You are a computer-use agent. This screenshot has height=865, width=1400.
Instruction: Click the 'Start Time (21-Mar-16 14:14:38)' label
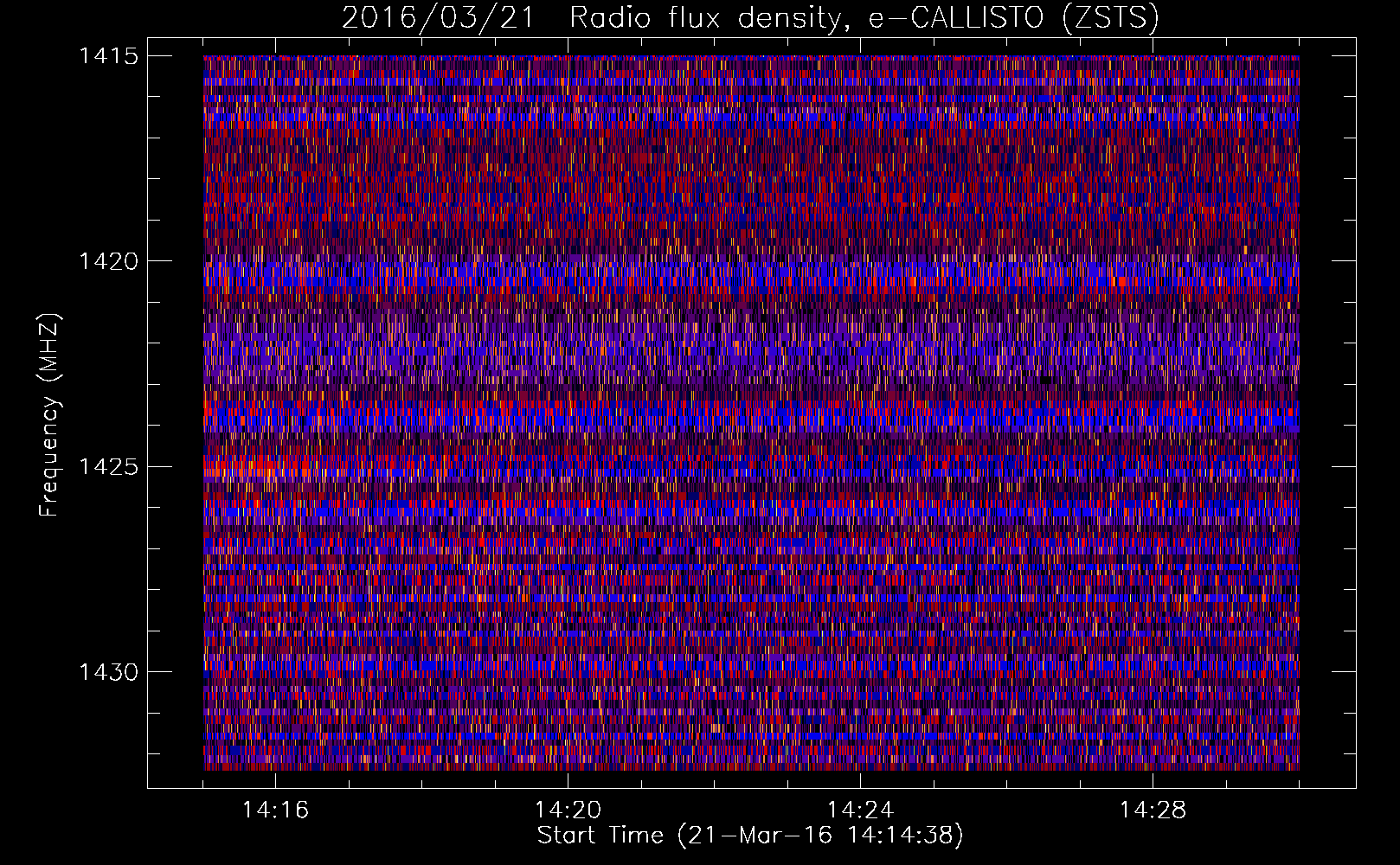(750, 836)
